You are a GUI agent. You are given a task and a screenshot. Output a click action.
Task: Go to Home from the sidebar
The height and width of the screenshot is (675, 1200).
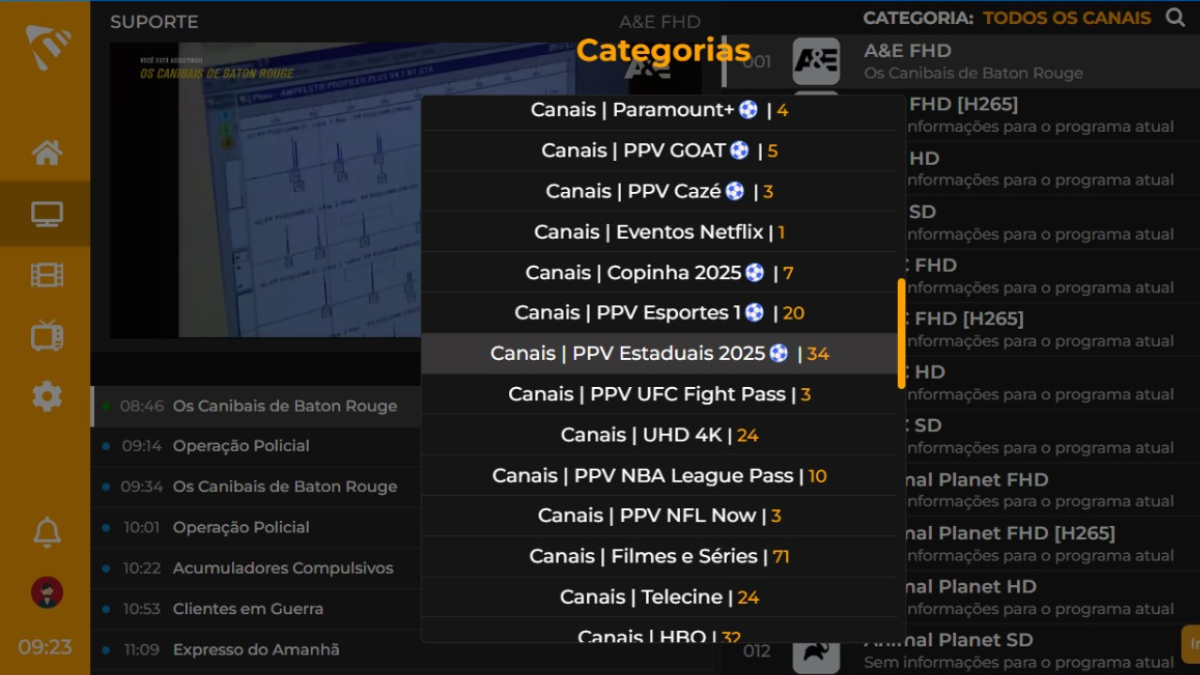click(x=46, y=153)
